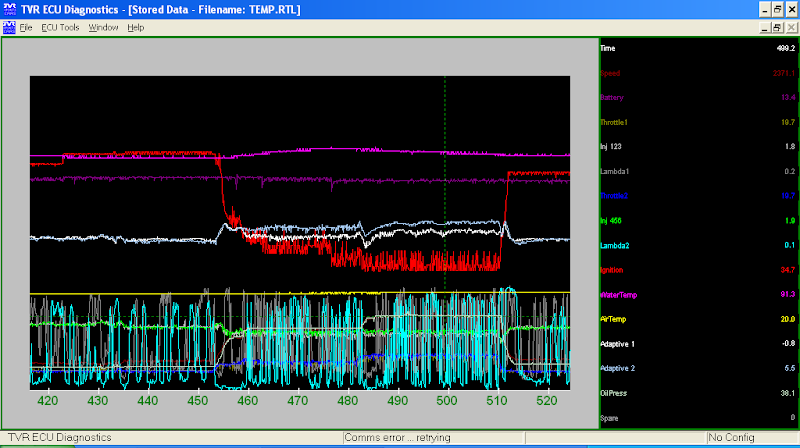Click the TVR ECU Diagnostics status bar label
The height and width of the screenshot is (448, 800).
point(60,438)
